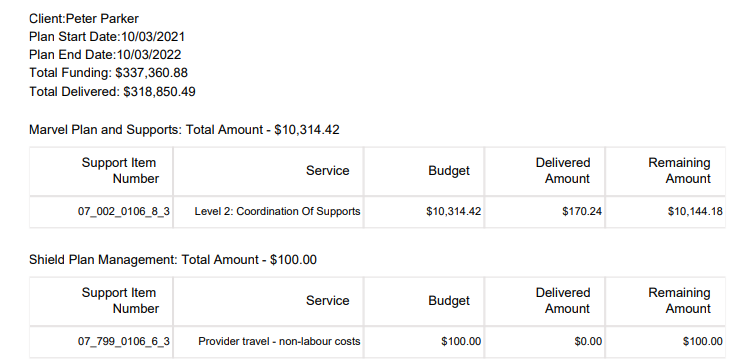The image size is (748, 362).
Task: Select the Total Delivered $318,850.49 line
Action: (x=112, y=92)
